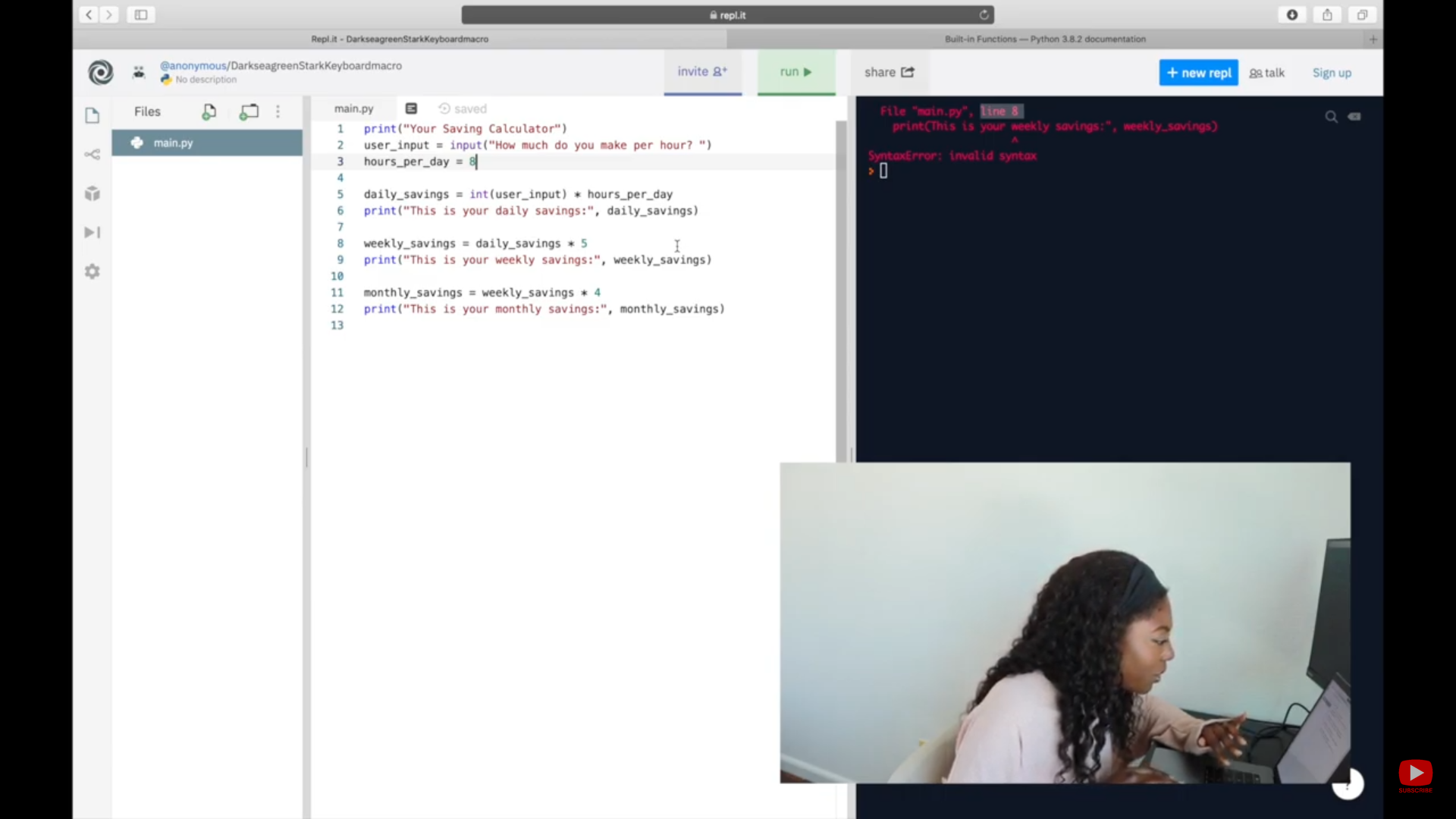This screenshot has width=1456, height=819.
Task: Open the Safari downloads dropdown
Action: tap(1292, 14)
